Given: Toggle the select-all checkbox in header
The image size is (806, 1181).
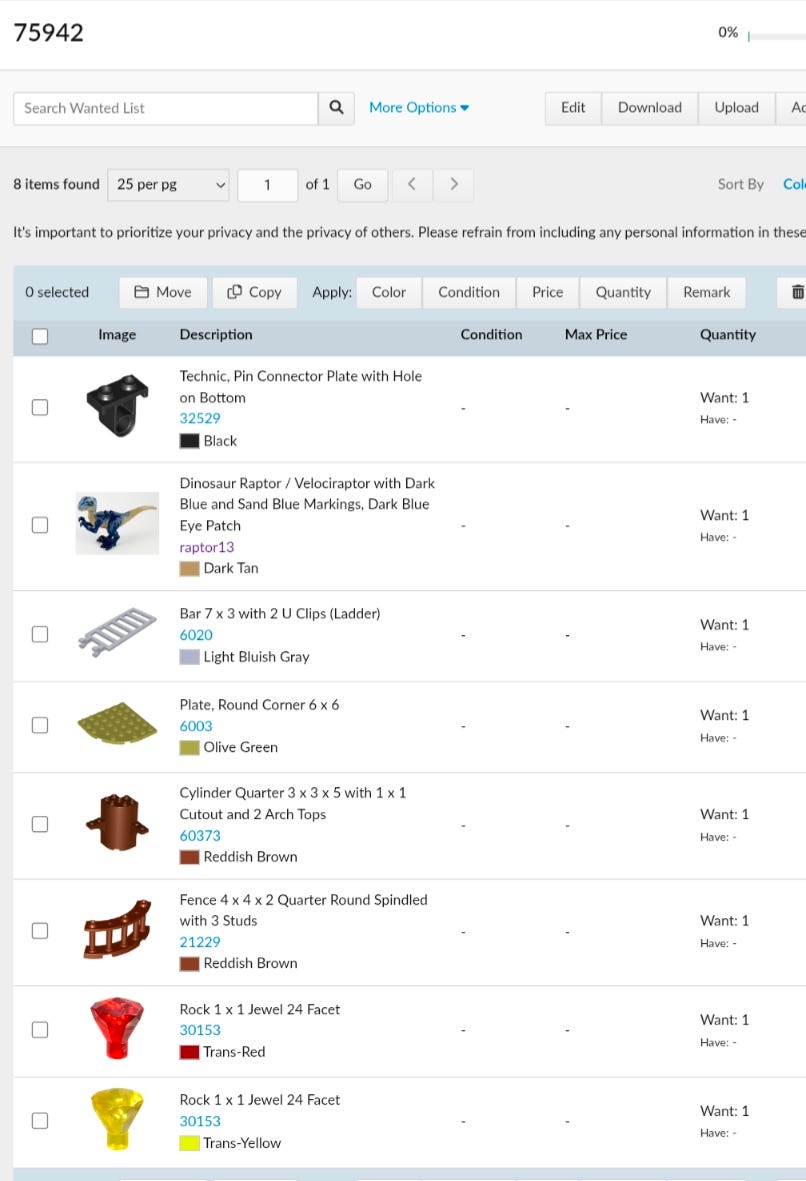Looking at the screenshot, I should click(x=40, y=336).
